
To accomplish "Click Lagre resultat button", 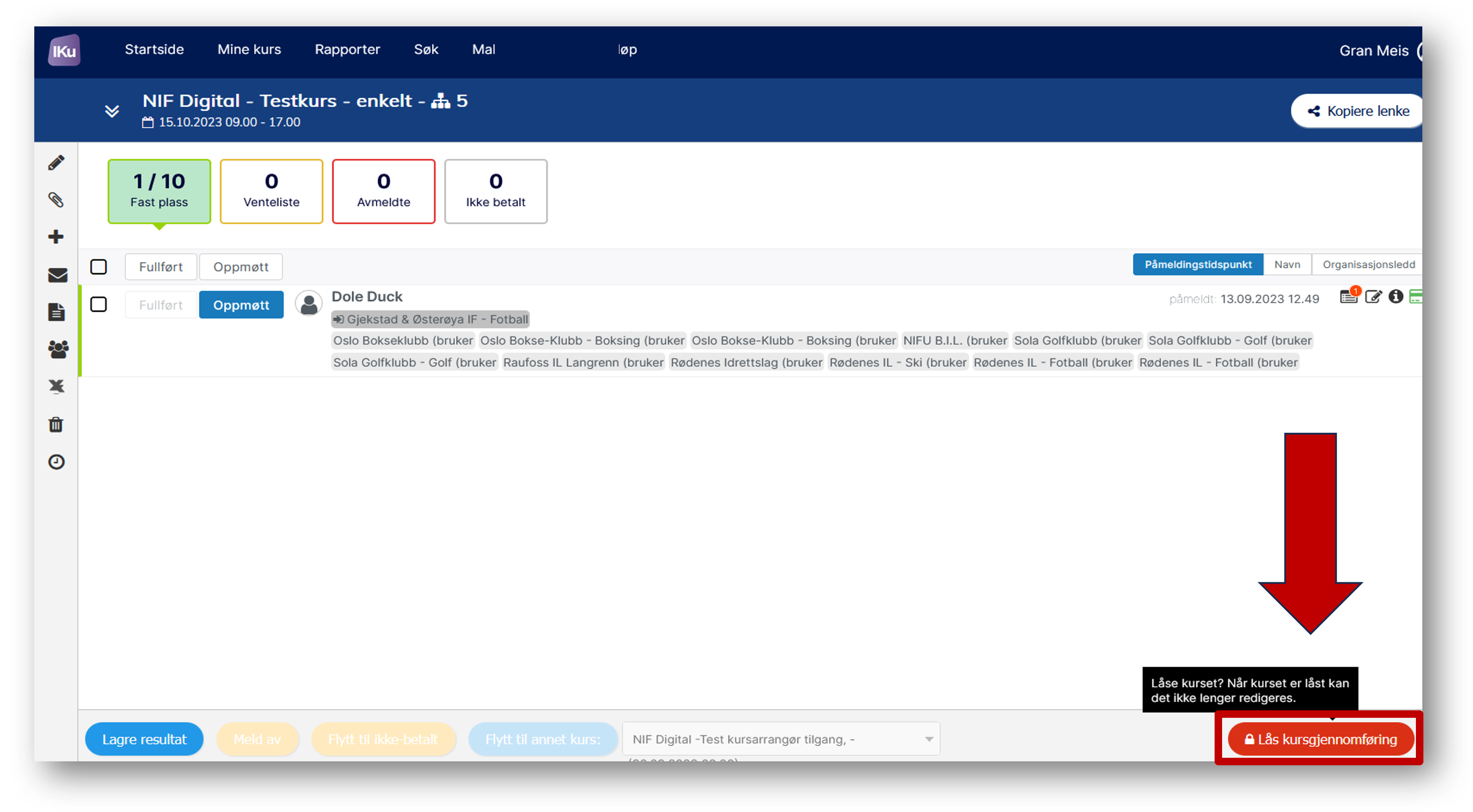I will pyautogui.click(x=144, y=739).
